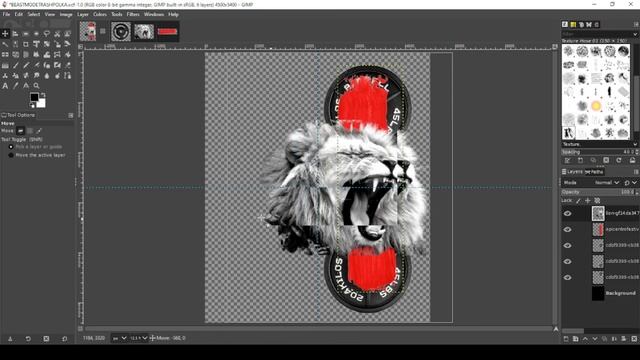
Task: Open the zoom percentage dropdown
Action: (x=139, y=338)
